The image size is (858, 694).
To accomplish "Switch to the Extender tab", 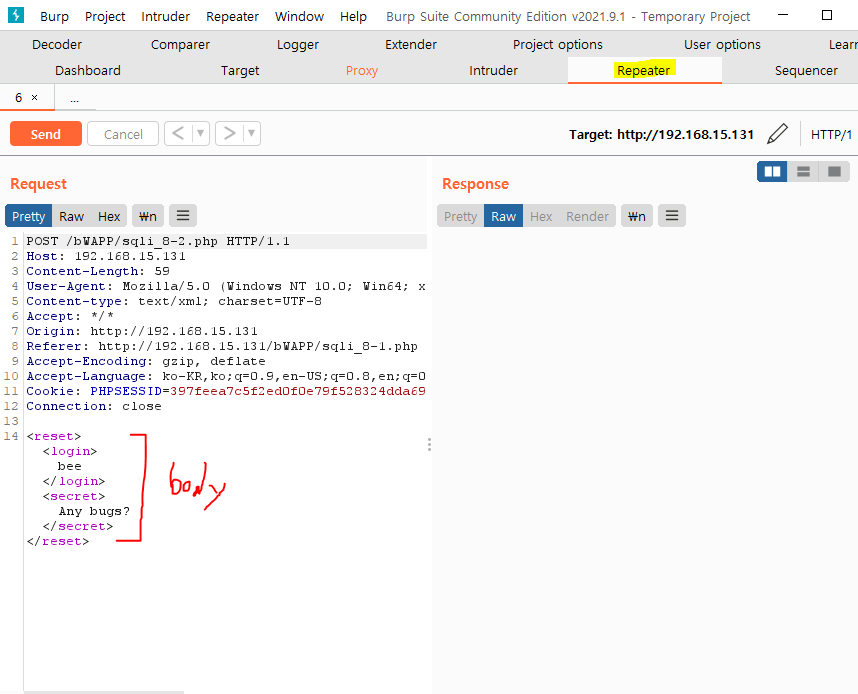I will 411,44.
